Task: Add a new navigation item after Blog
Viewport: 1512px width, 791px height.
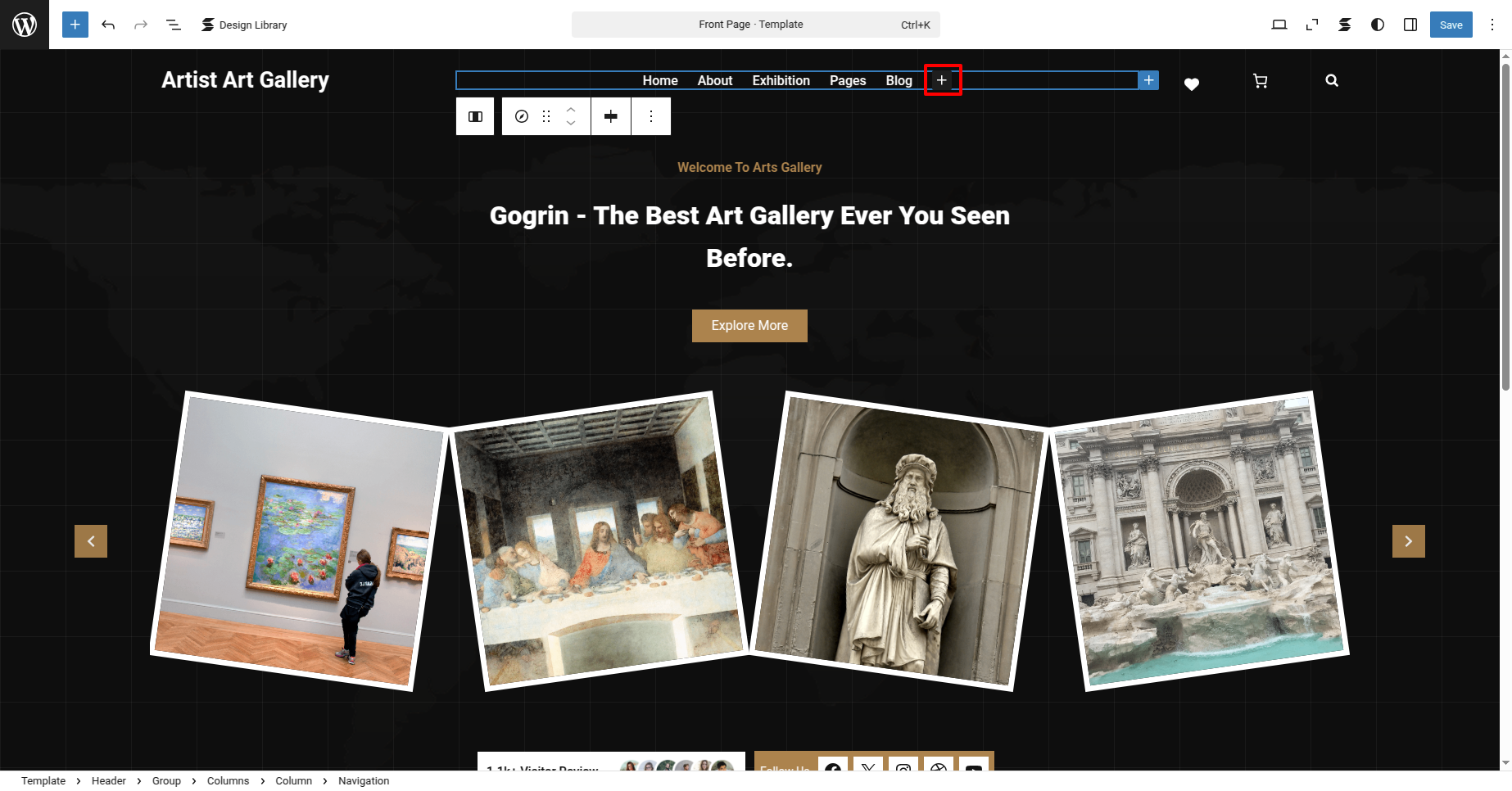Action: tap(942, 80)
